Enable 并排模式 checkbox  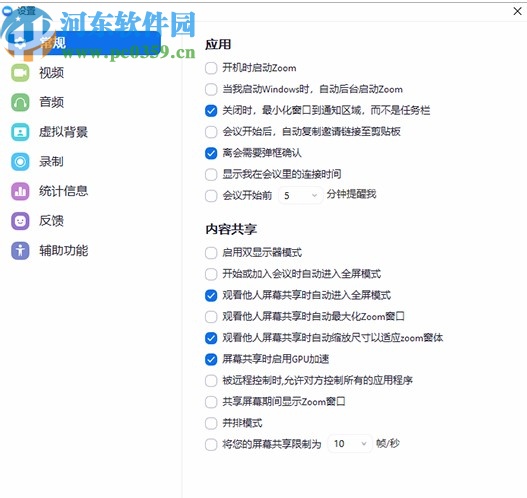[211, 423]
